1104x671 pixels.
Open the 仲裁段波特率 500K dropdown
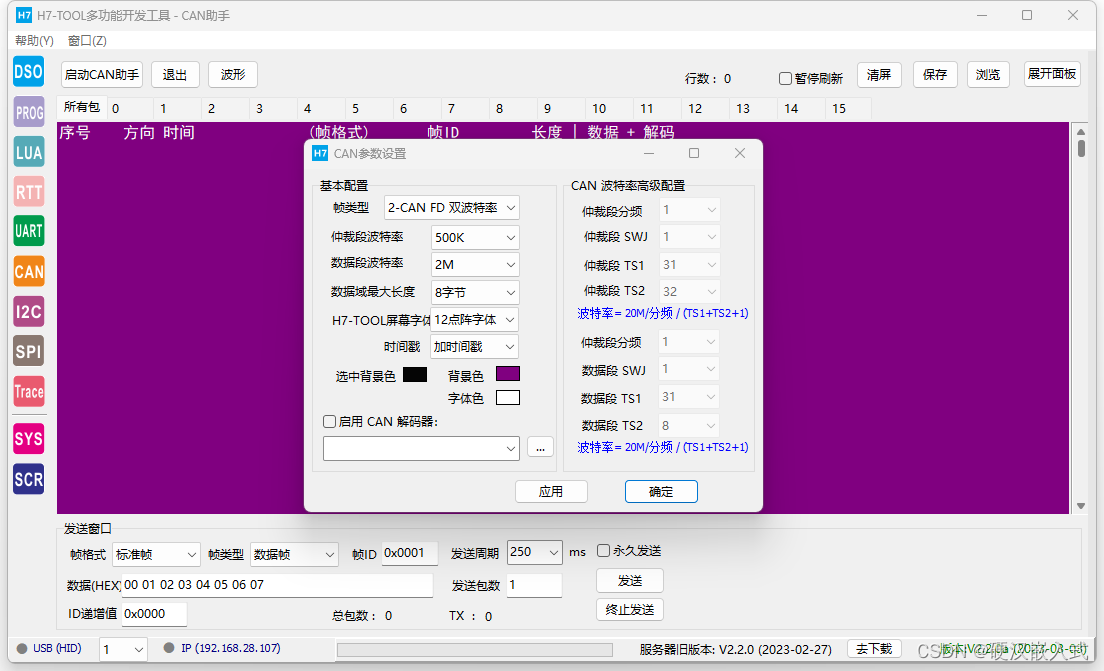pos(475,238)
